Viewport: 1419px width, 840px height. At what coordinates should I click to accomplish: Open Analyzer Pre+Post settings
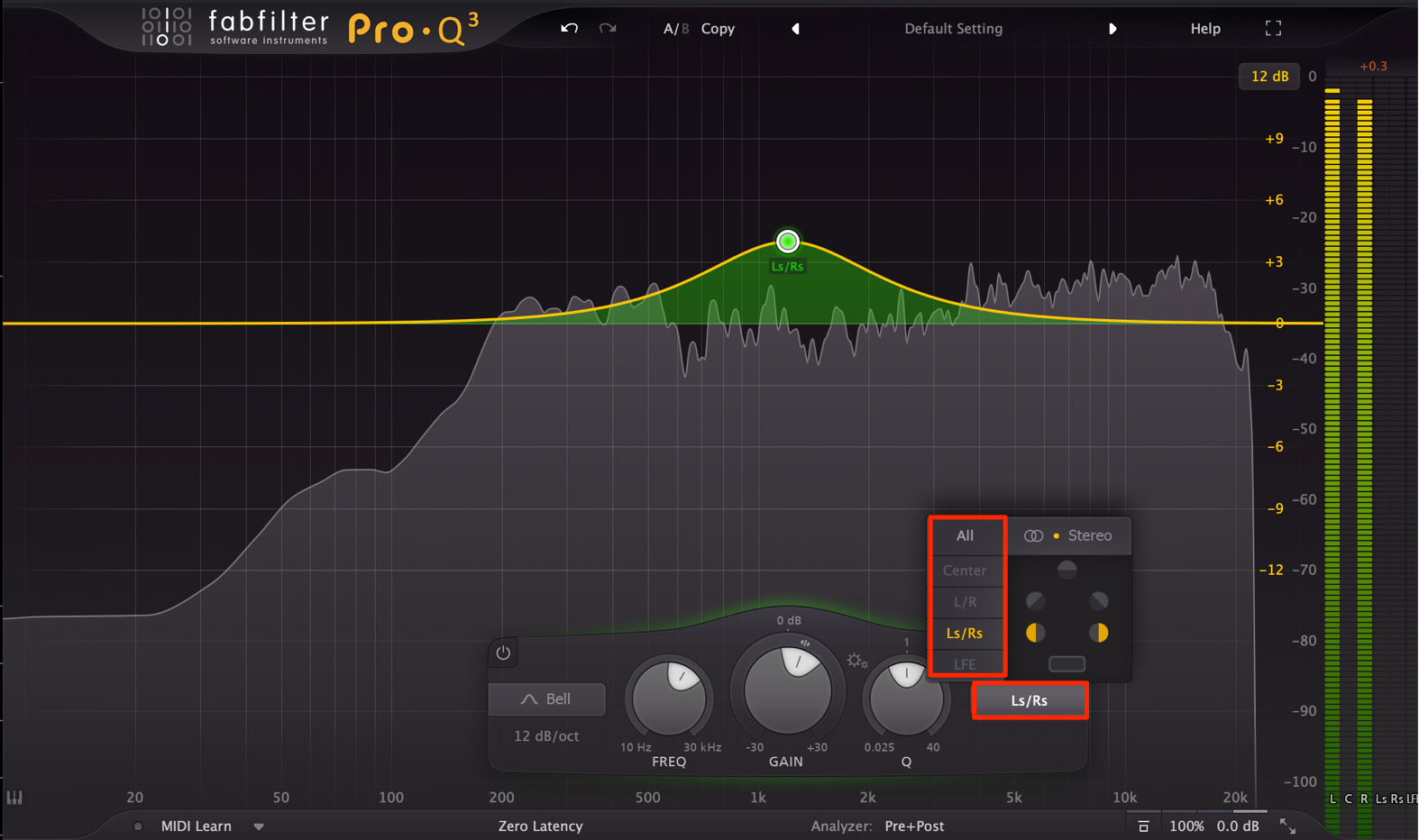point(914,826)
